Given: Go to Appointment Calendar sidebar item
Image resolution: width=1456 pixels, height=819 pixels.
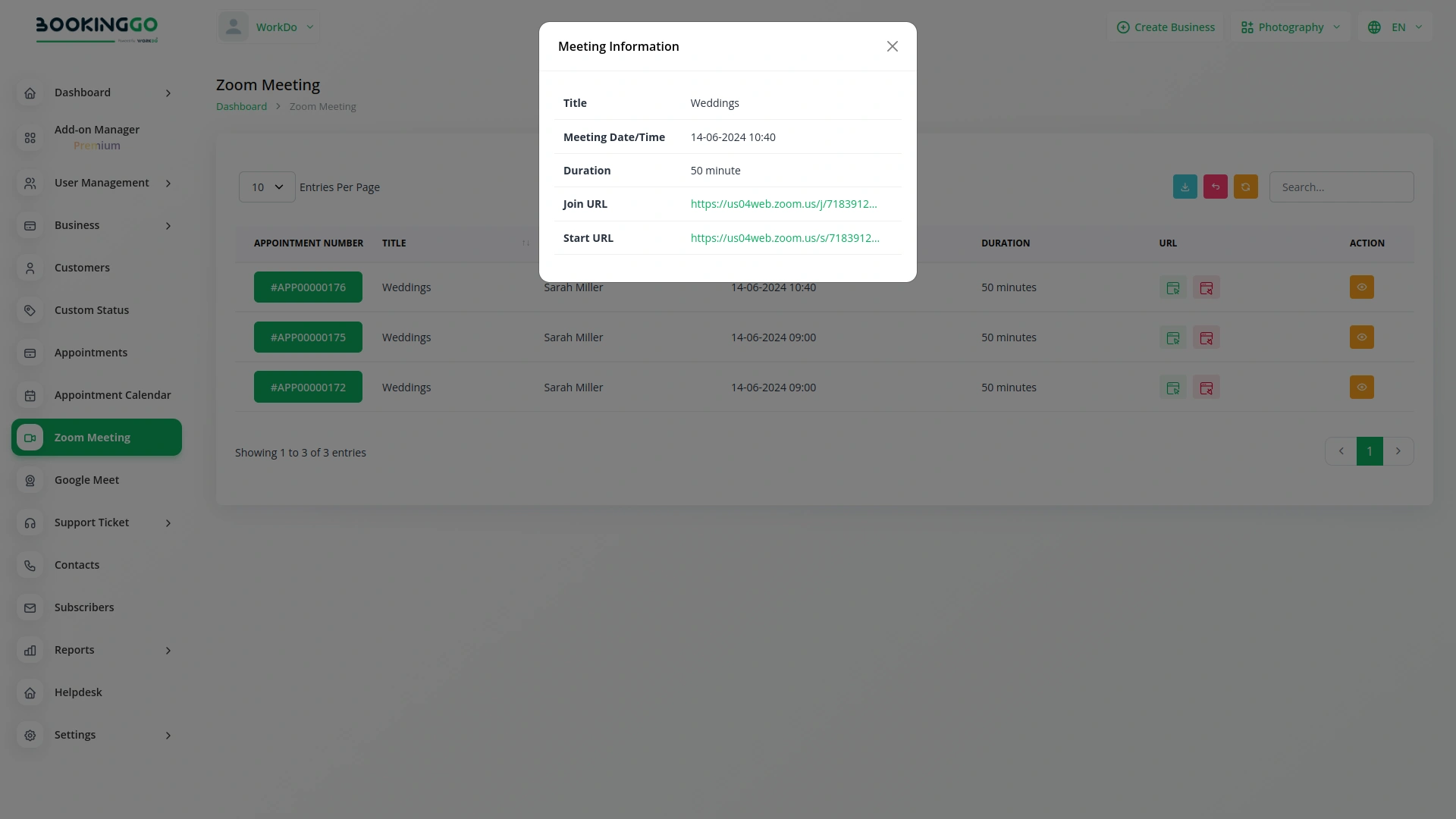Looking at the screenshot, I should point(112,395).
